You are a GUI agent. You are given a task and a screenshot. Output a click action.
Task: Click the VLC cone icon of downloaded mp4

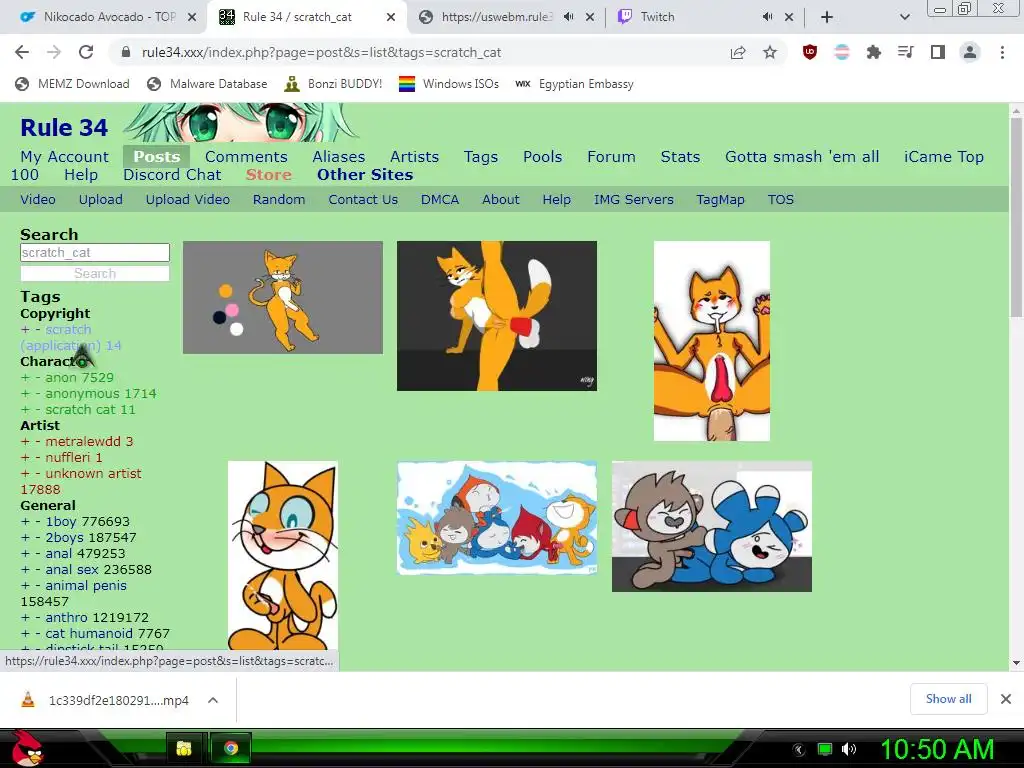27,699
